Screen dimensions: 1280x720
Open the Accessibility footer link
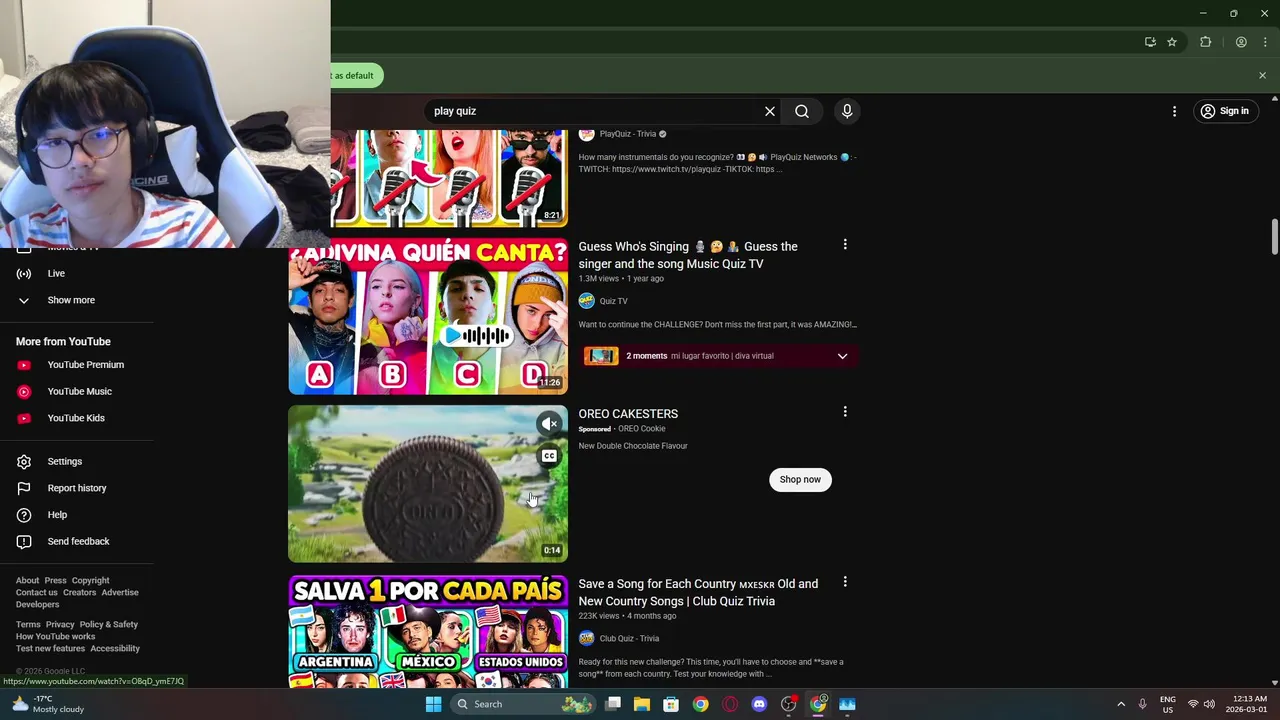115,648
